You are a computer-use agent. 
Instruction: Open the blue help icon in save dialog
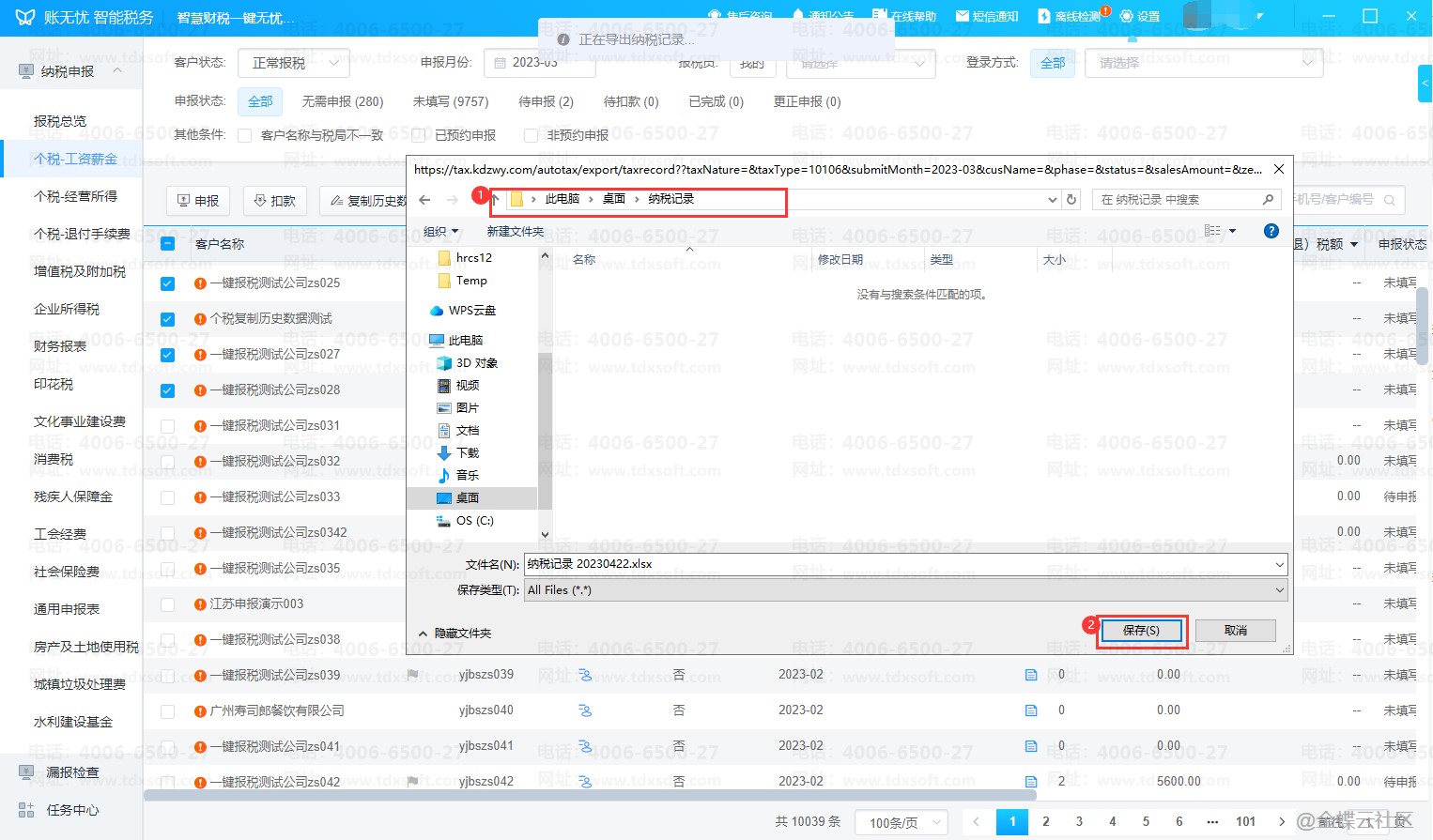pos(1271,231)
